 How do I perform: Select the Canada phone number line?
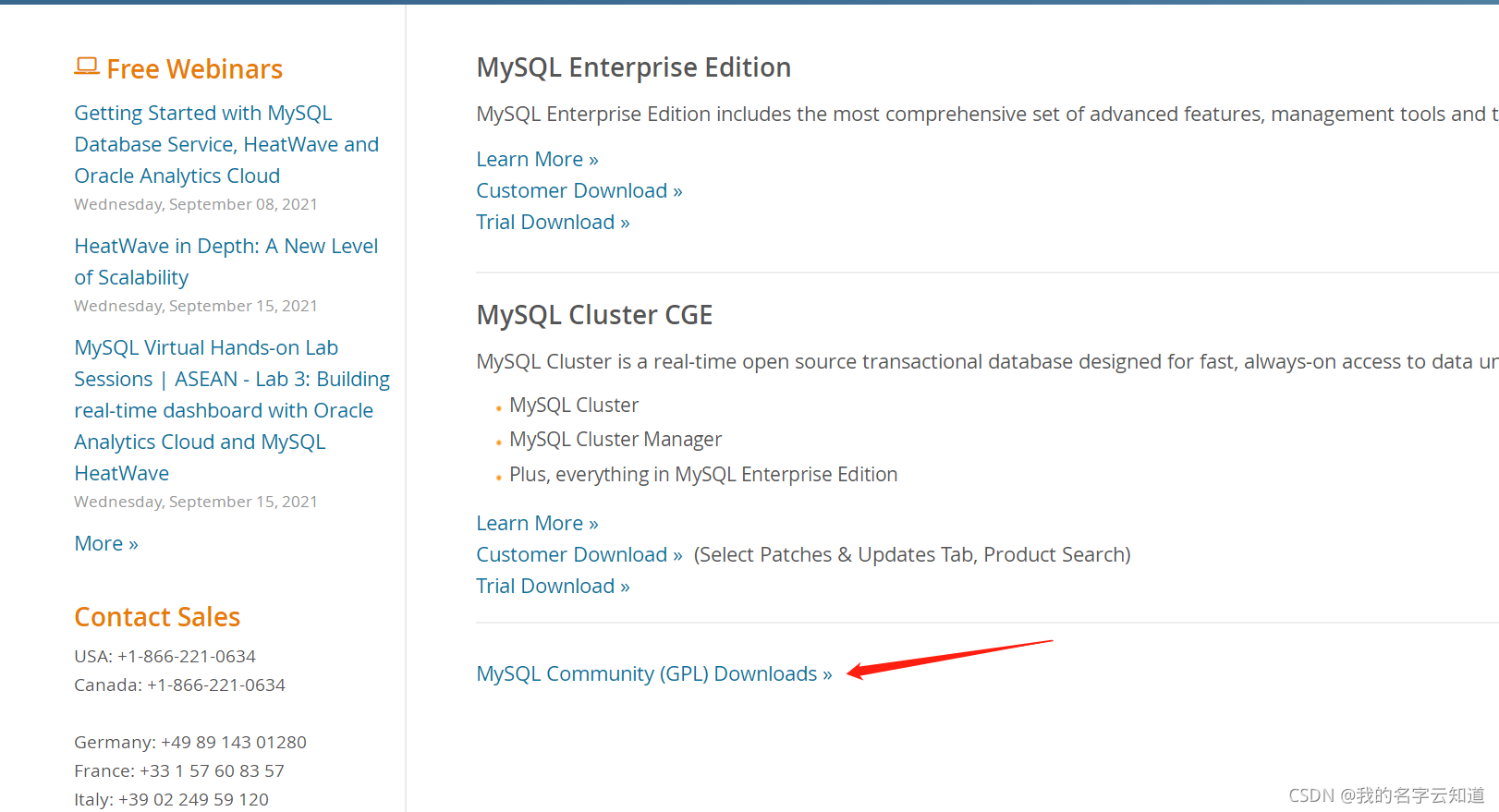click(x=179, y=685)
